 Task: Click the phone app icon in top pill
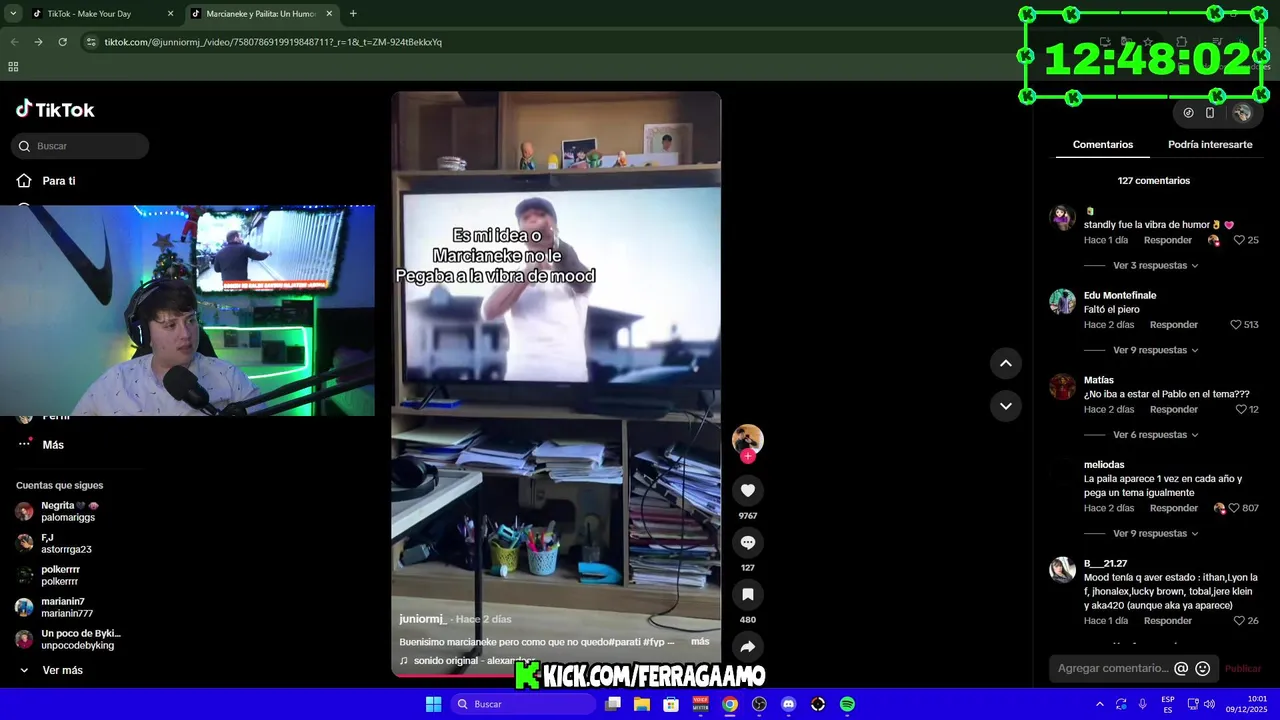(1210, 113)
